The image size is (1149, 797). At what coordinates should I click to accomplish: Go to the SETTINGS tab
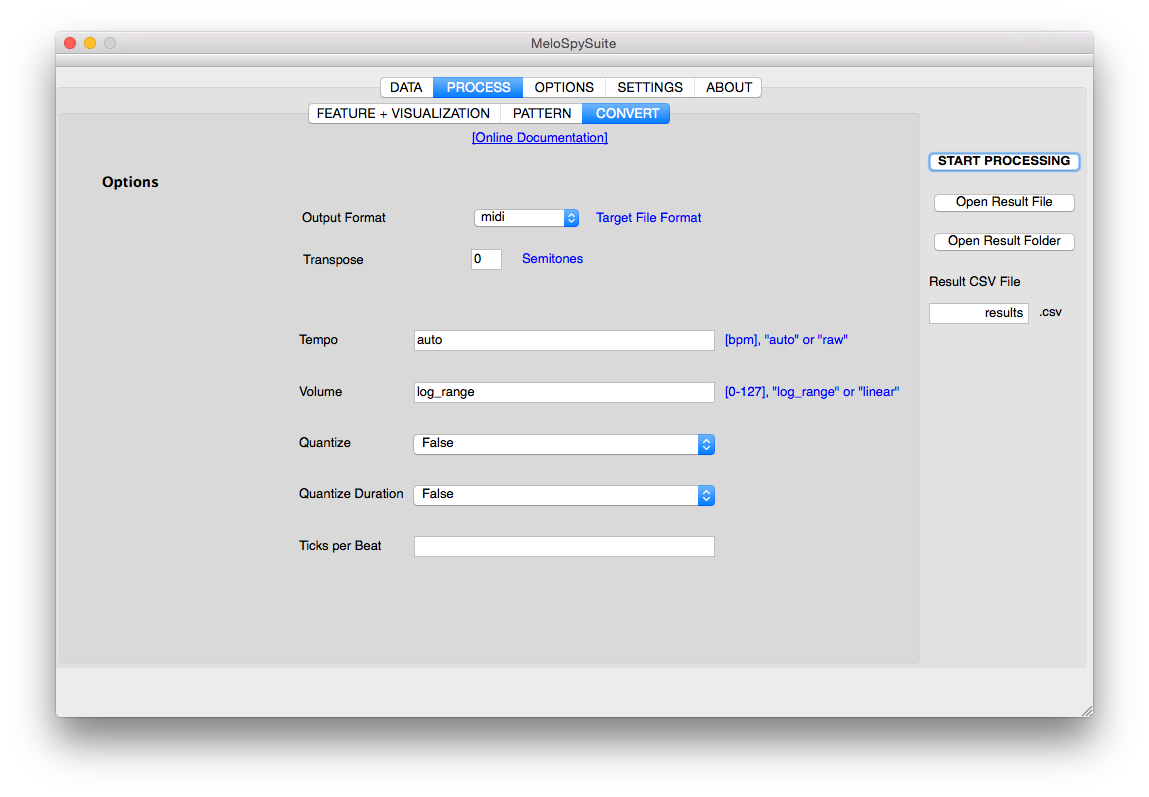pyautogui.click(x=649, y=87)
